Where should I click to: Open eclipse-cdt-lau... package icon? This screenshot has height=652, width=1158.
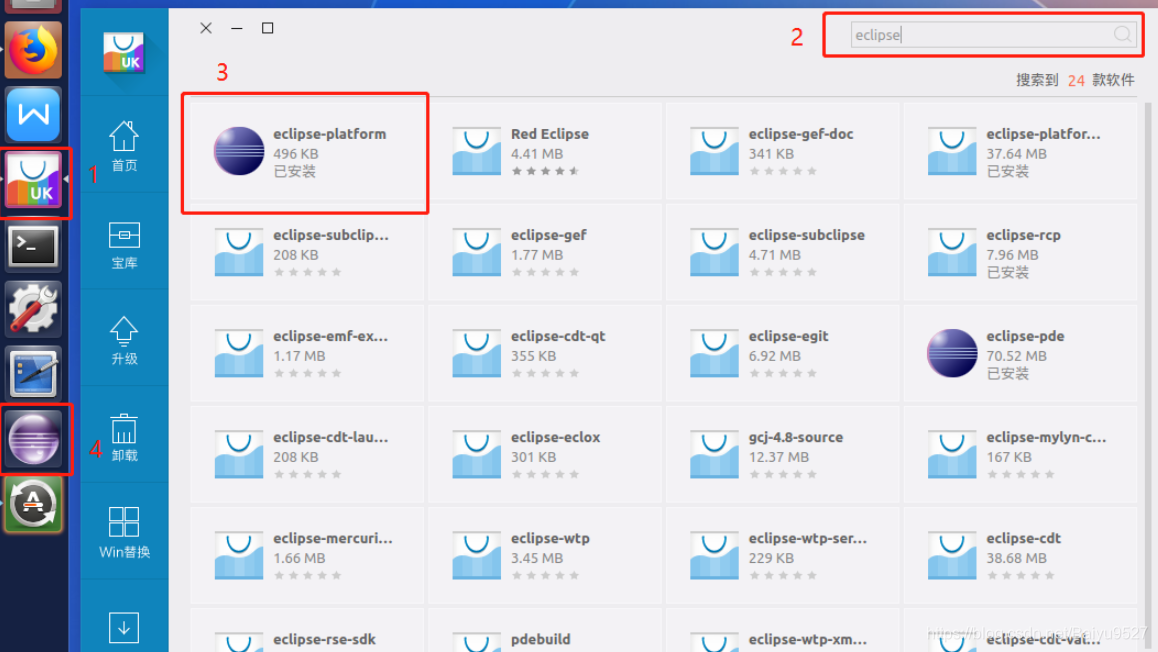click(239, 454)
